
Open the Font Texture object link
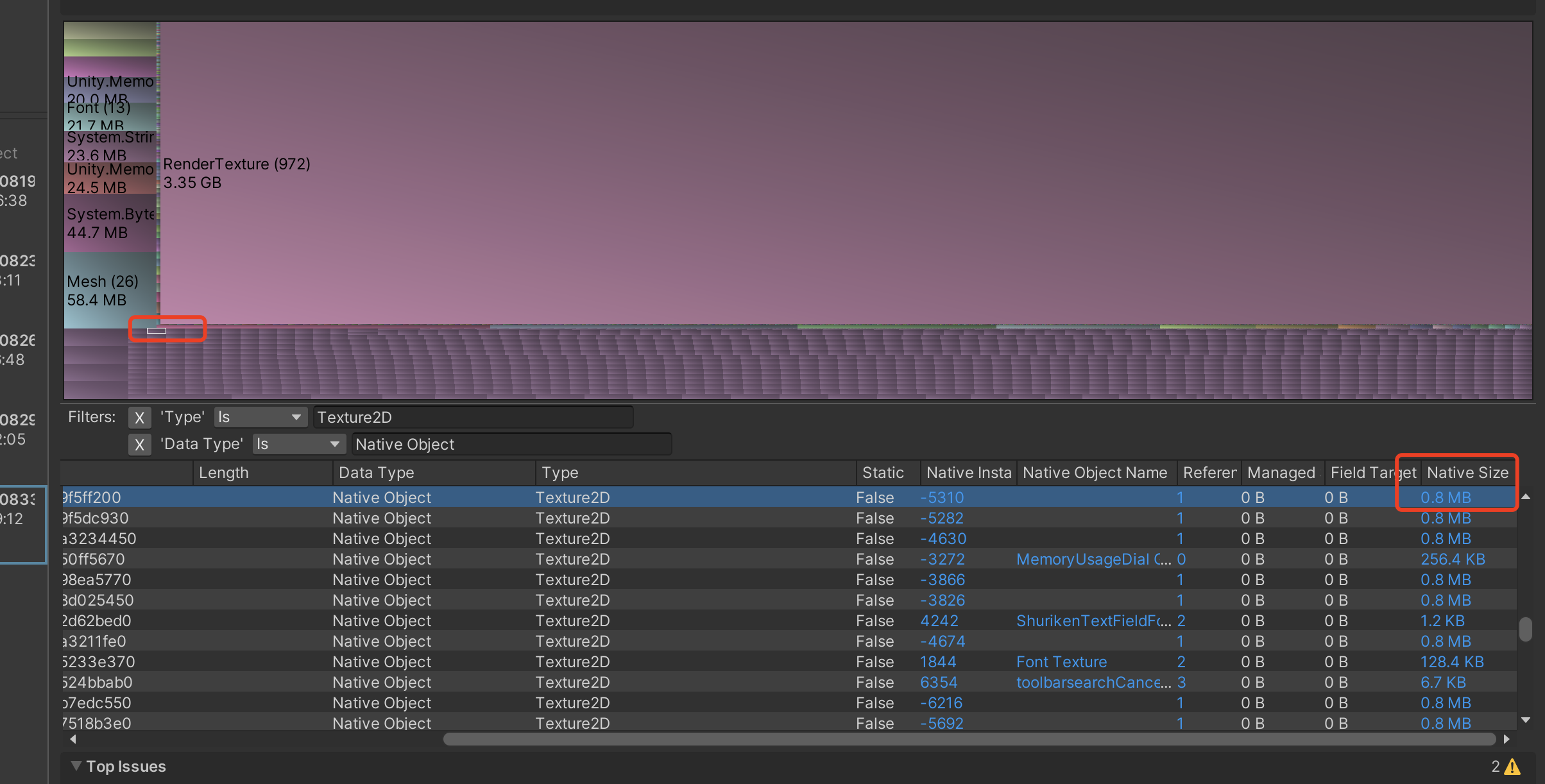(1061, 662)
